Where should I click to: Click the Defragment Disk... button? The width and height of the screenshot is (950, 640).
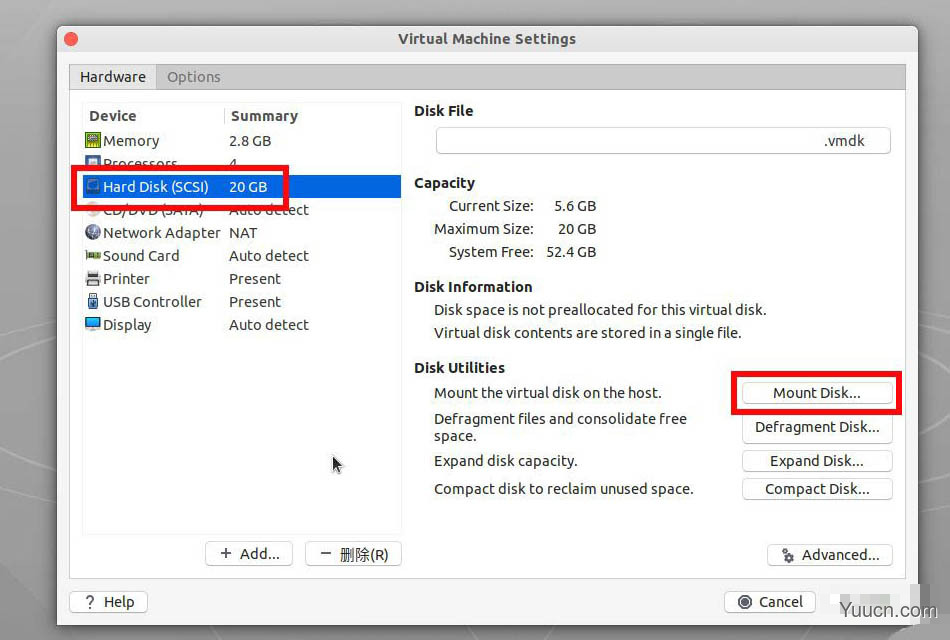[x=817, y=427]
